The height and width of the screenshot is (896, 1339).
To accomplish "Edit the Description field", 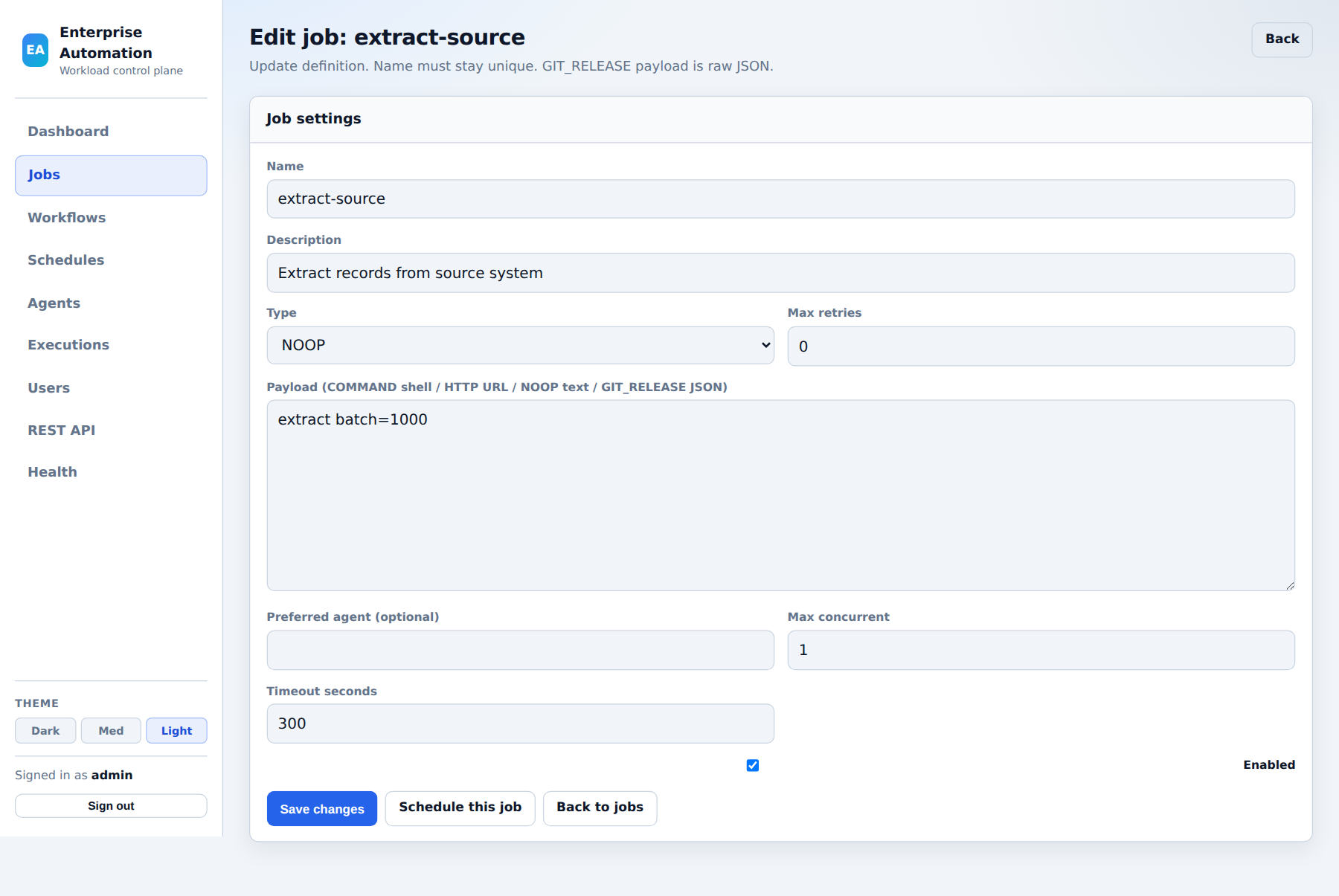I will tap(780, 273).
